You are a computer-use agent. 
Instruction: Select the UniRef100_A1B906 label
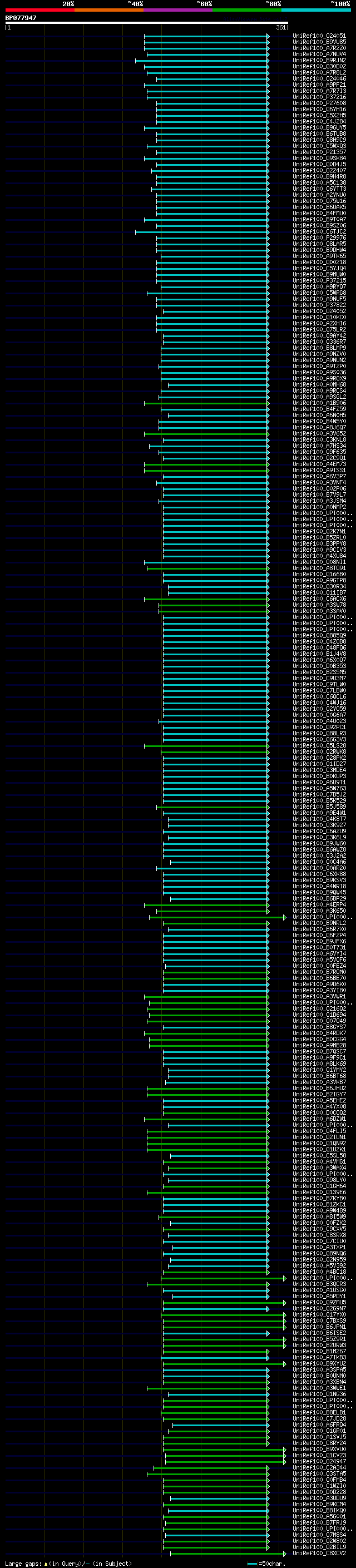(319, 403)
